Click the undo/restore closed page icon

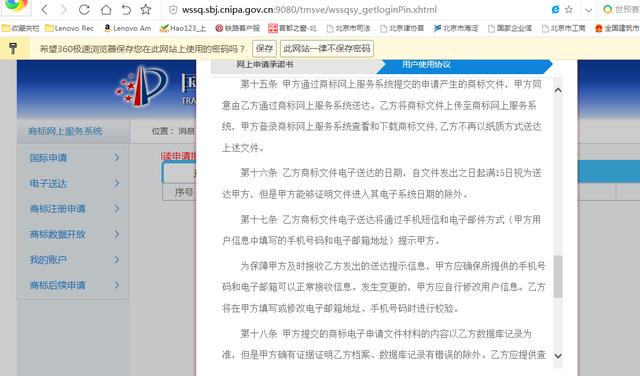tap(126, 9)
